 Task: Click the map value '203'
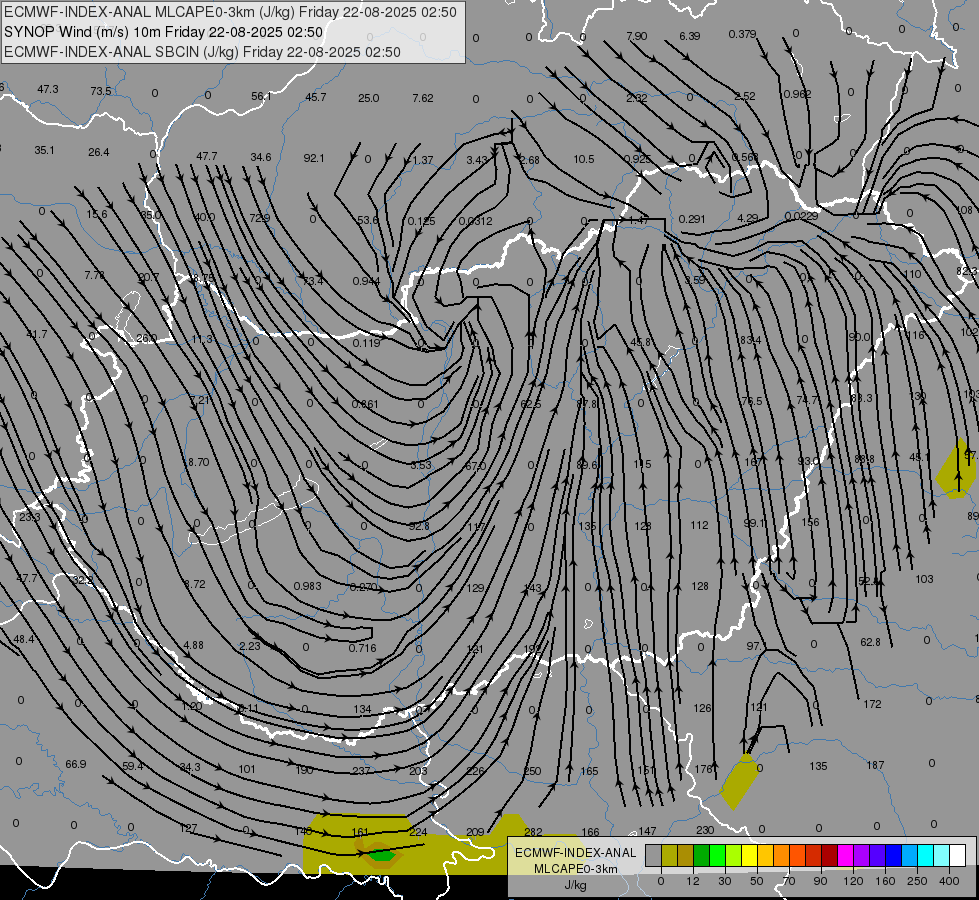418,771
